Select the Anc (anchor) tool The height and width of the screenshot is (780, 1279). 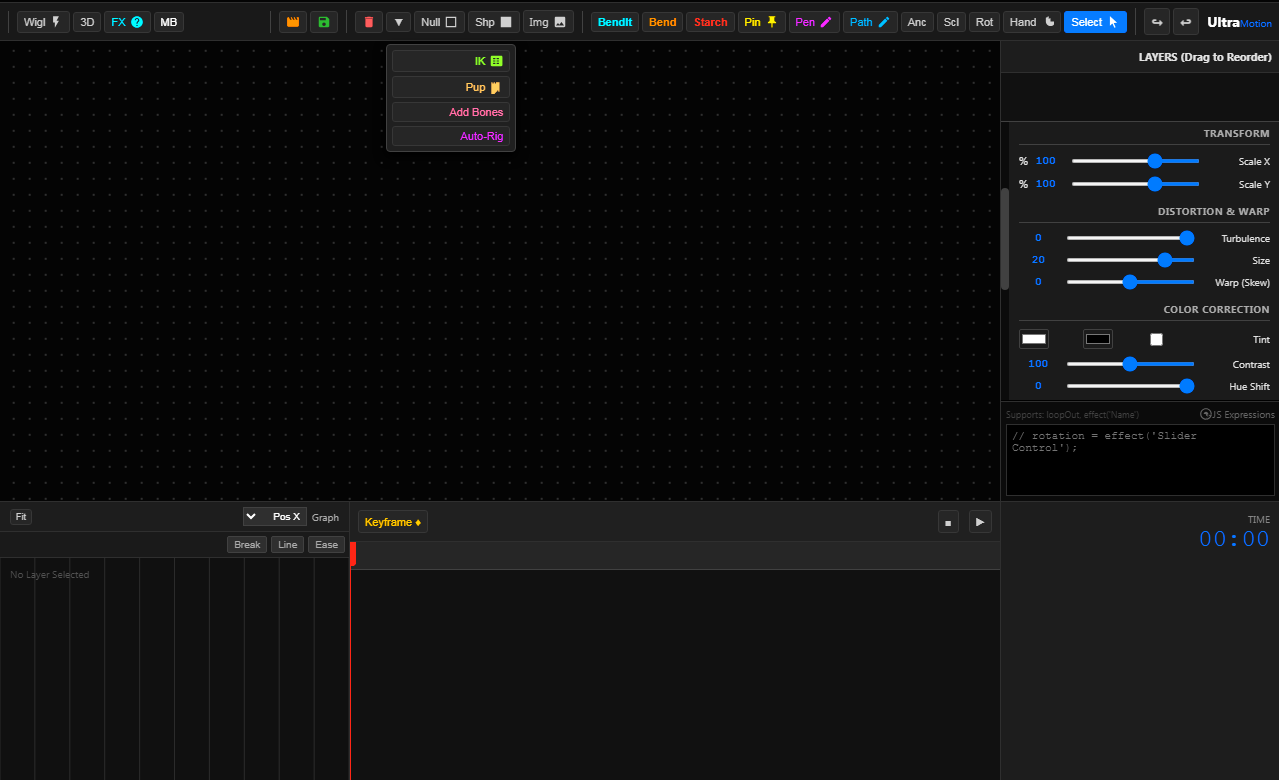pyautogui.click(x=916, y=21)
